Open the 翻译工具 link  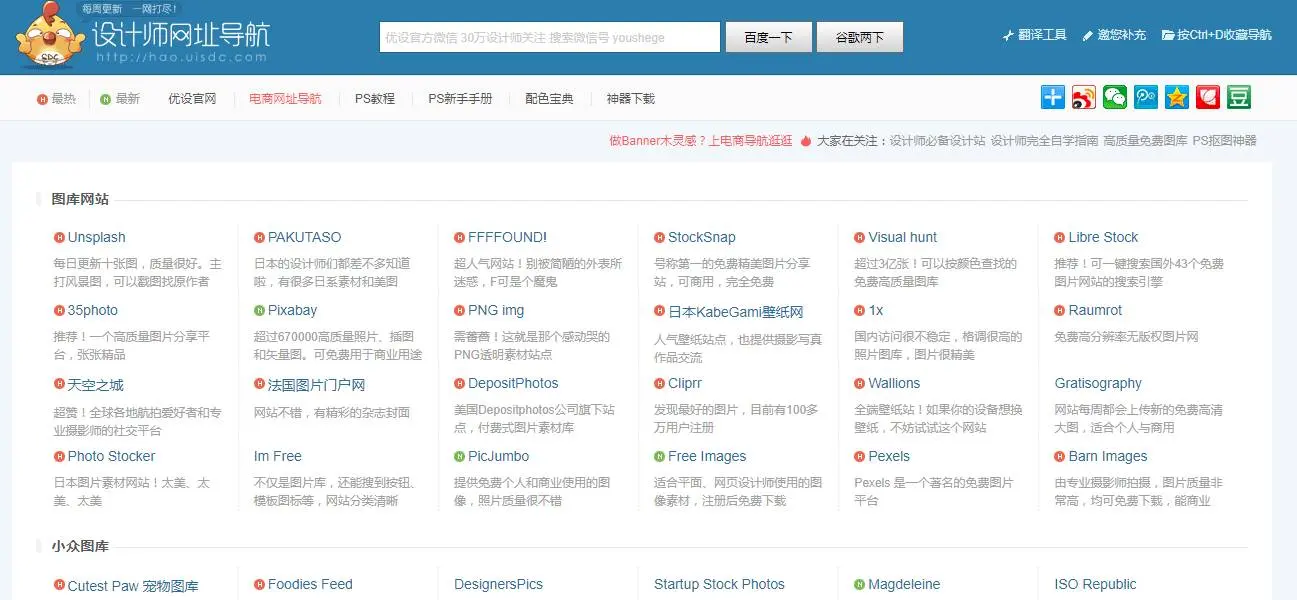1042,35
